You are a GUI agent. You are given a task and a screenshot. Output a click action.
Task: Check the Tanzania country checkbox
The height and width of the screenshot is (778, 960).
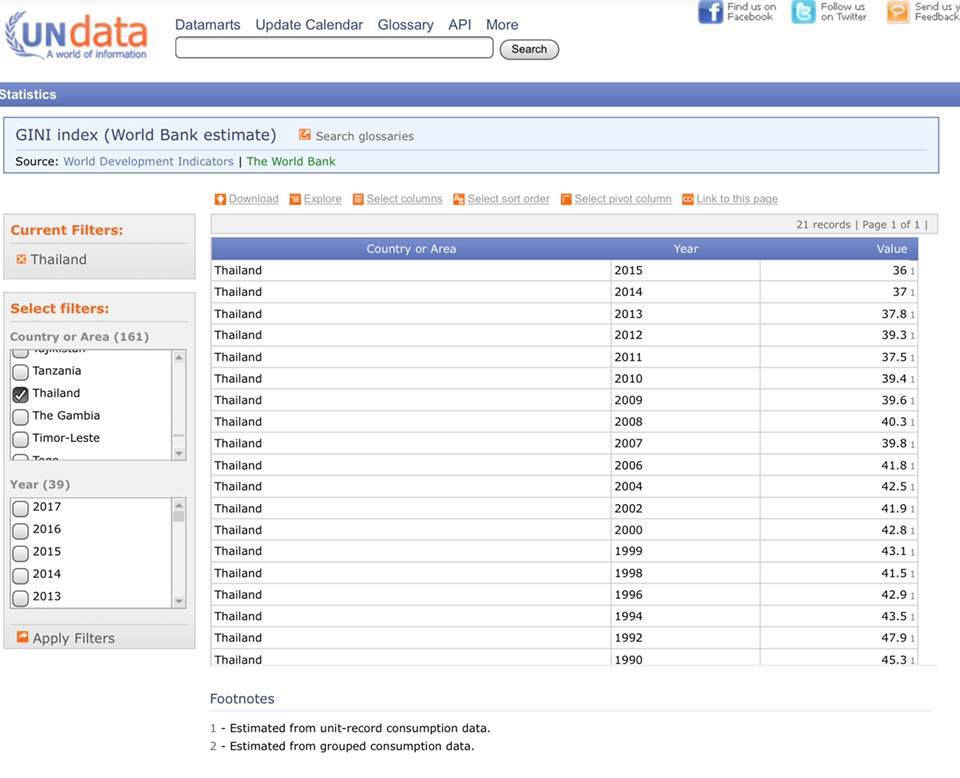pyautogui.click(x=20, y=372)
